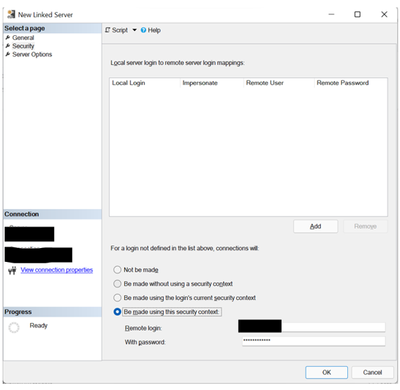Open View connection properties link

57,270
